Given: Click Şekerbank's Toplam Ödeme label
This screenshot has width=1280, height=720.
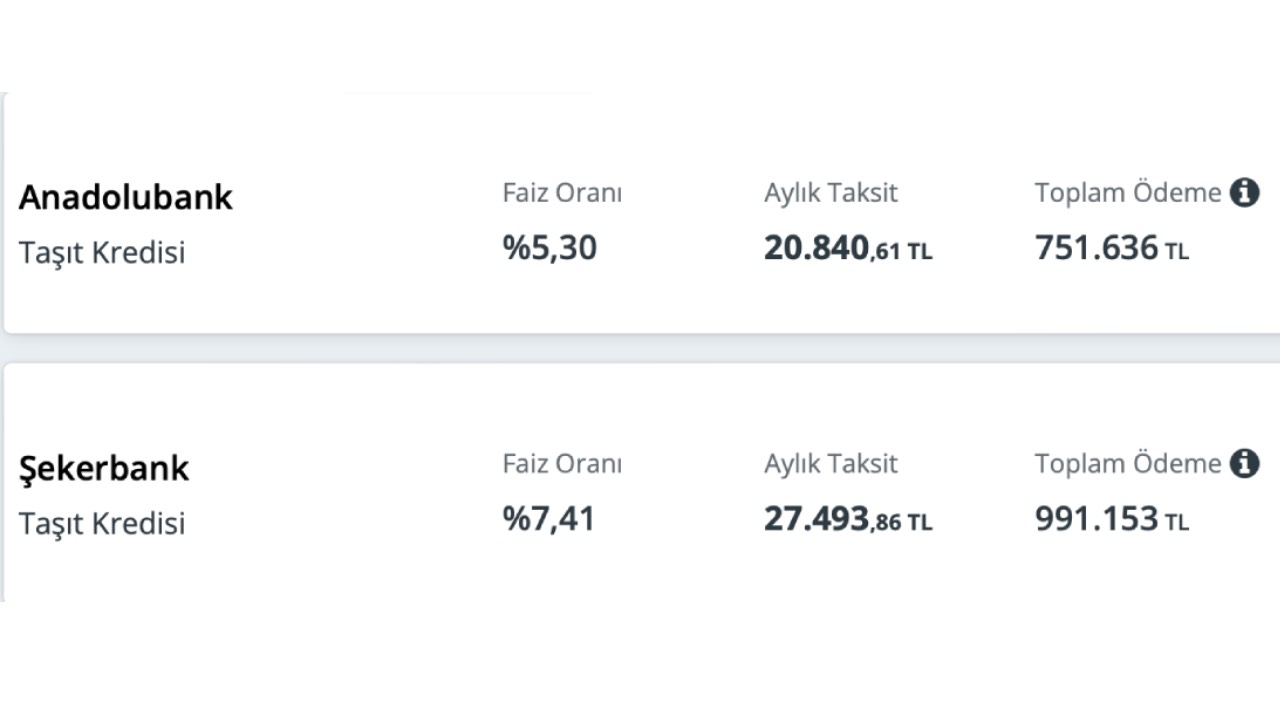Looking at the screenshot, I should (1128, 464).
